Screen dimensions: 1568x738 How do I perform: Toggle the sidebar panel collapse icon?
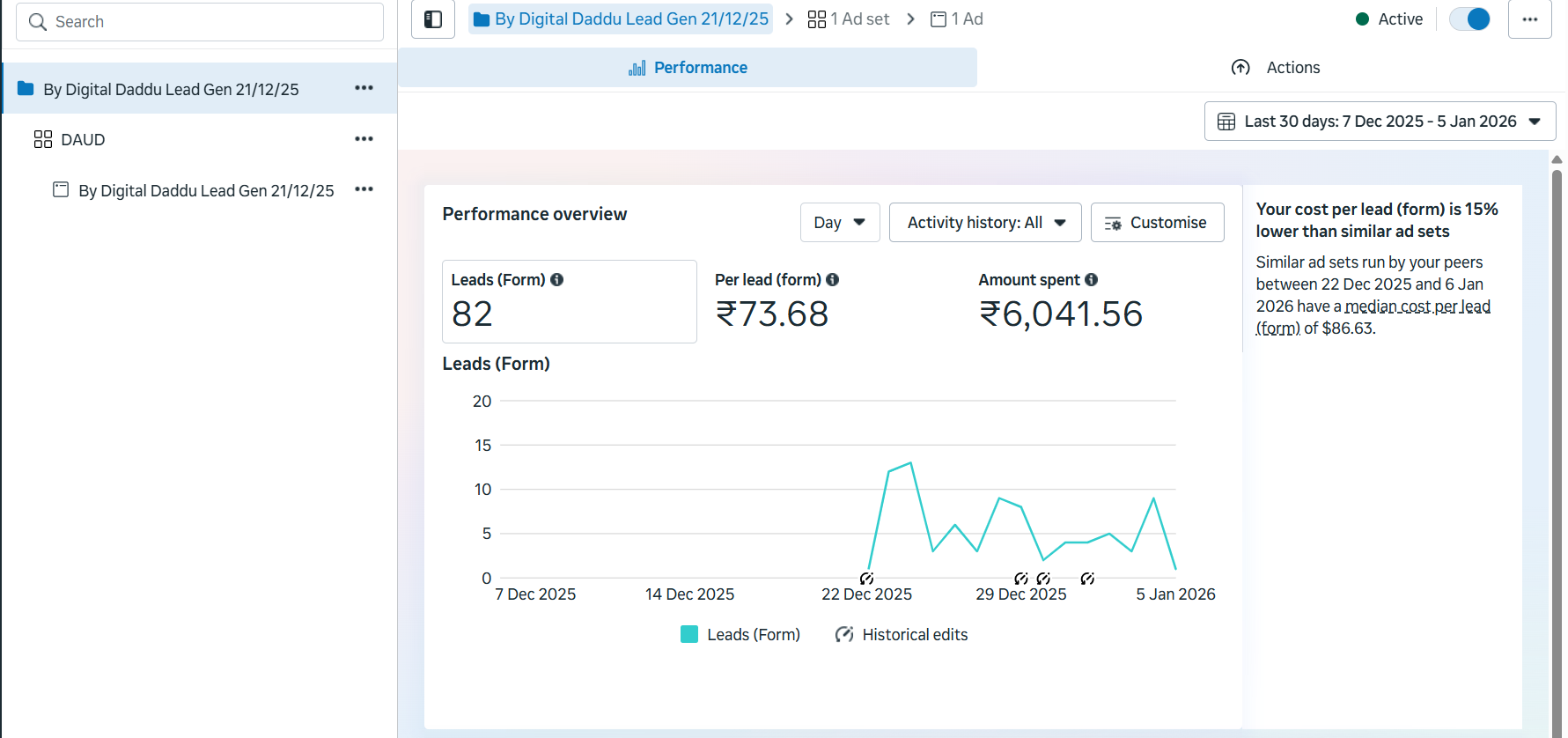(433, 19)
